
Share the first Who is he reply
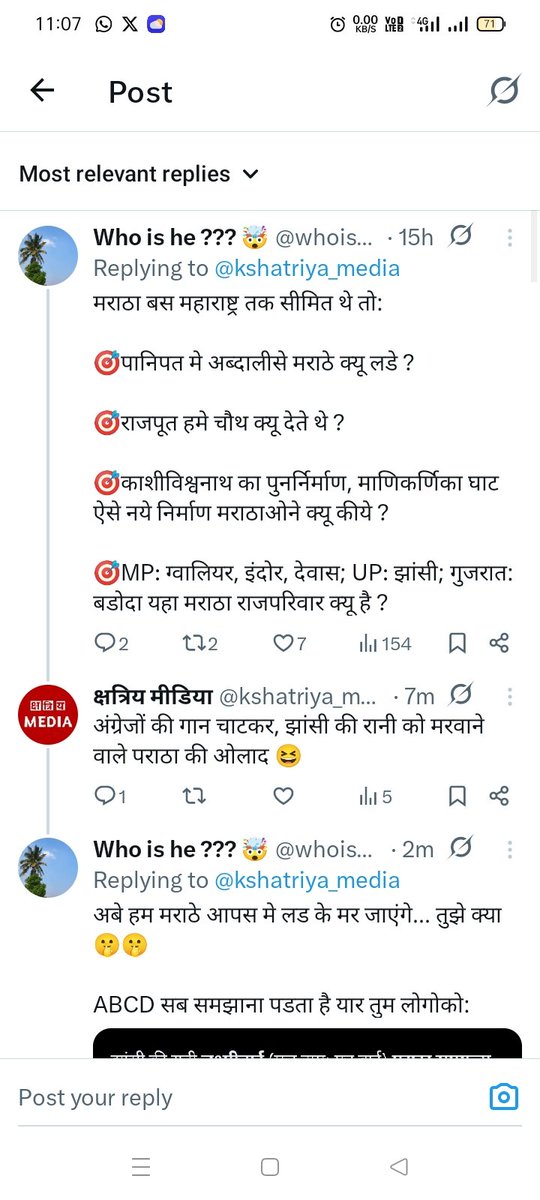click(499, 644)
